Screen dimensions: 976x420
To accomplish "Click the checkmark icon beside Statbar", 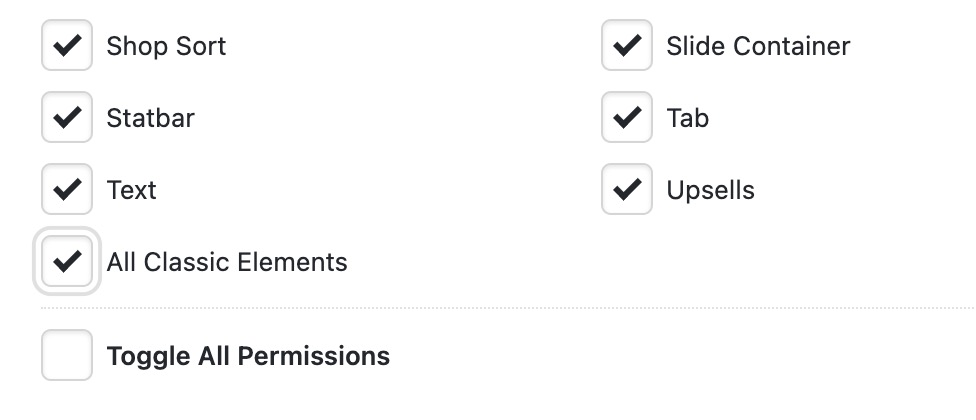I will pos(67,118).
